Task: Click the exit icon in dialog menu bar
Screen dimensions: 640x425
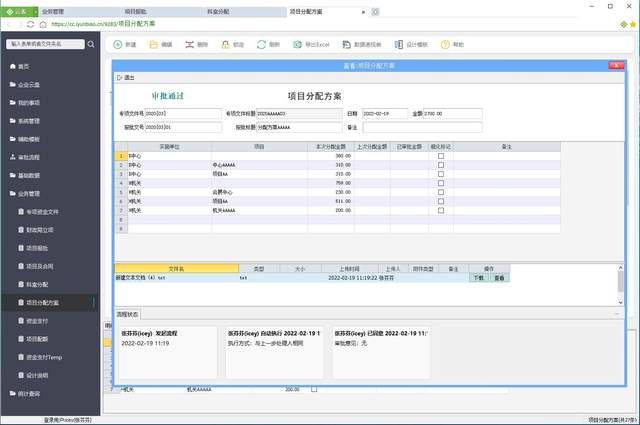Action: coord(119,78)
